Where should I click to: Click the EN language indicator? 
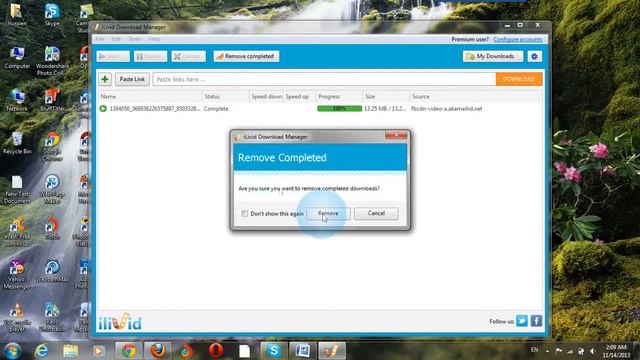pos(534,350)
